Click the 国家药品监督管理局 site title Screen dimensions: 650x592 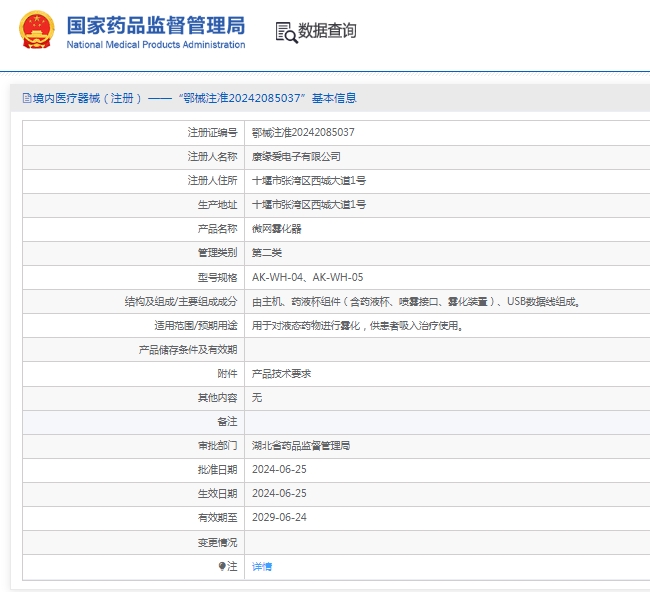pyautogui.click(x=156, y=25)
